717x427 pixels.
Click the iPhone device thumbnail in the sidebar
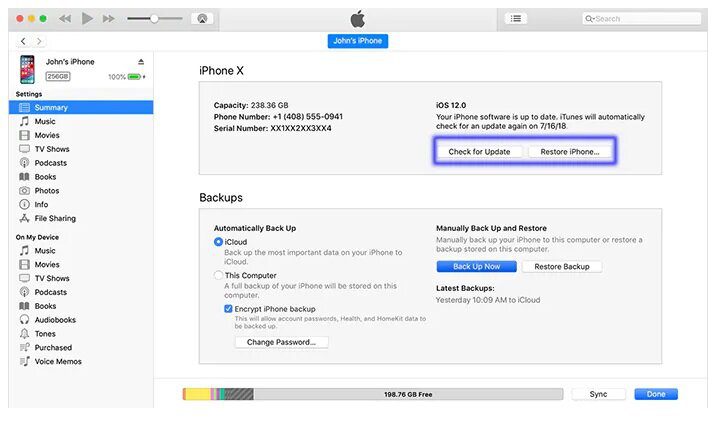tap(27, 69)
